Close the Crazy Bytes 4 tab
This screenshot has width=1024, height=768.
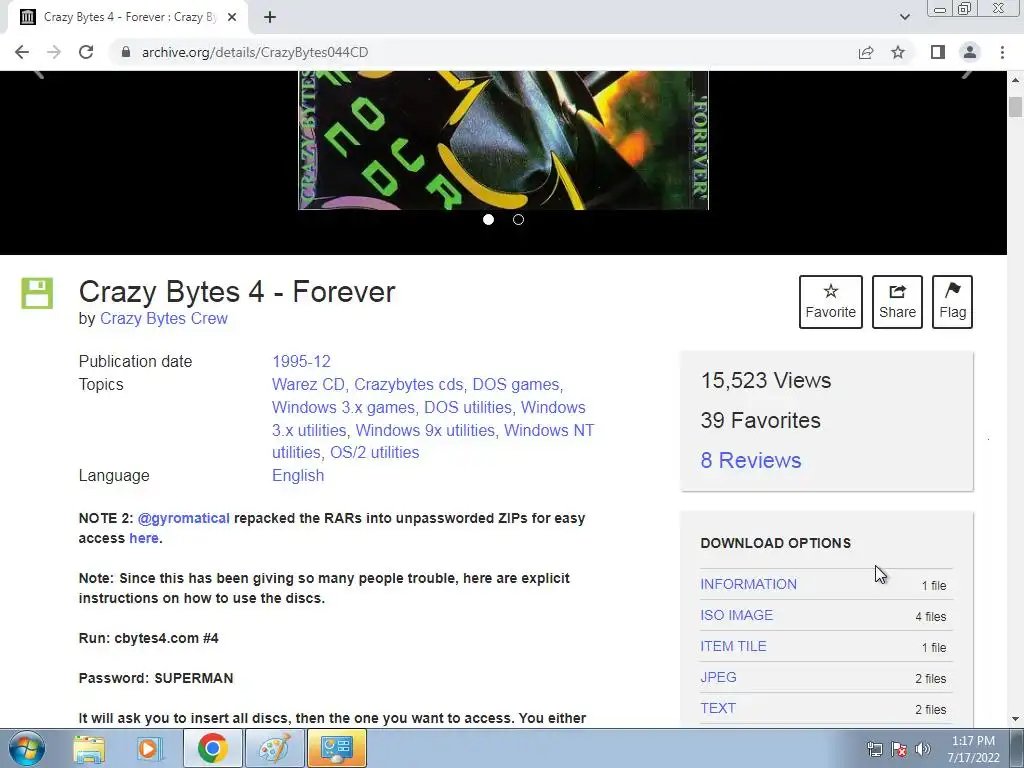click(x=232, y=18)
